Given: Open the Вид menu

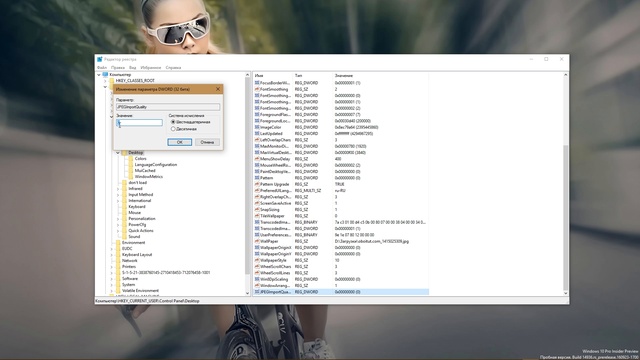Looking at the screenshot, I should pos(133,67).
